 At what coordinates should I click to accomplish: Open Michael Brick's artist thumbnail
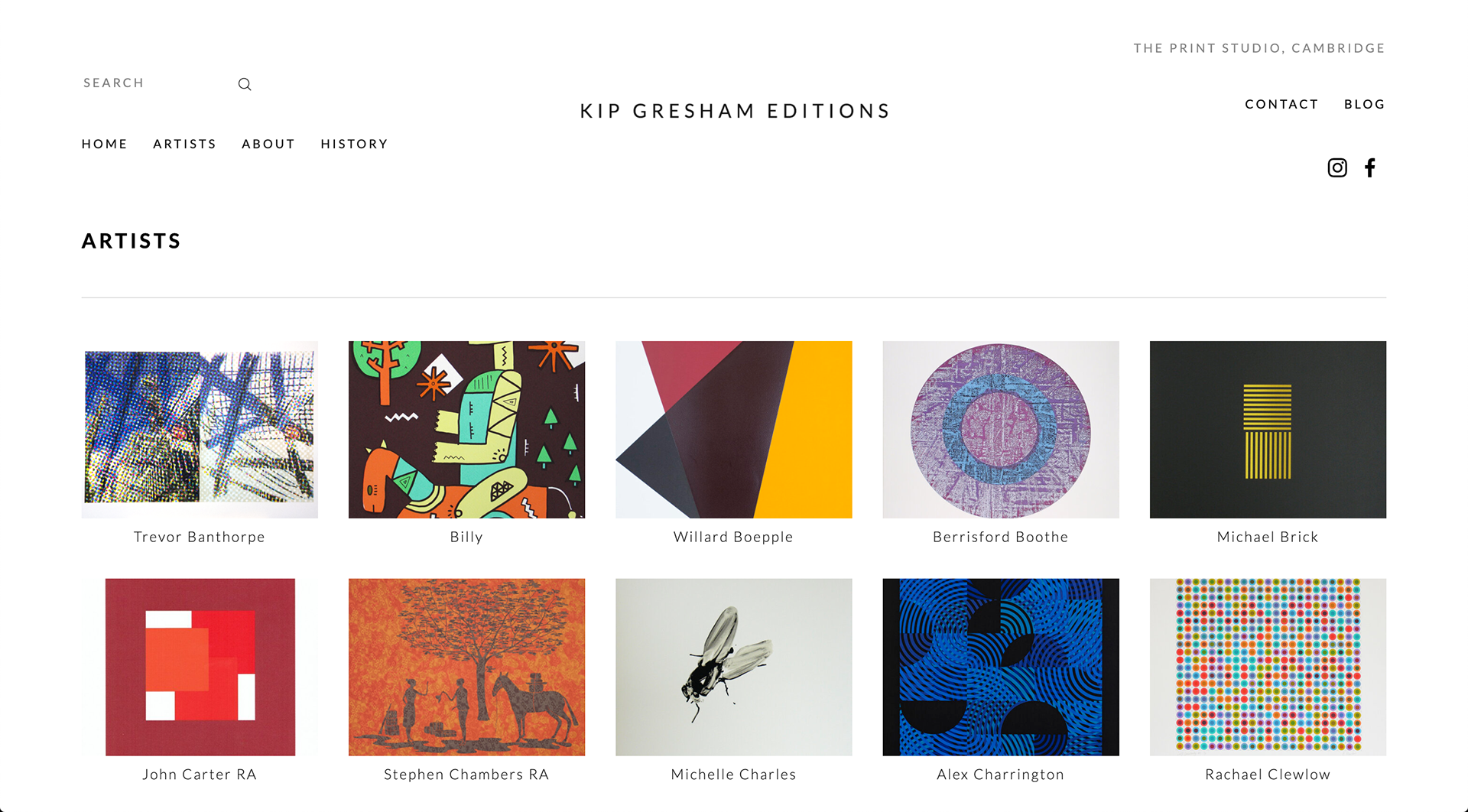tap(1267, 430)
